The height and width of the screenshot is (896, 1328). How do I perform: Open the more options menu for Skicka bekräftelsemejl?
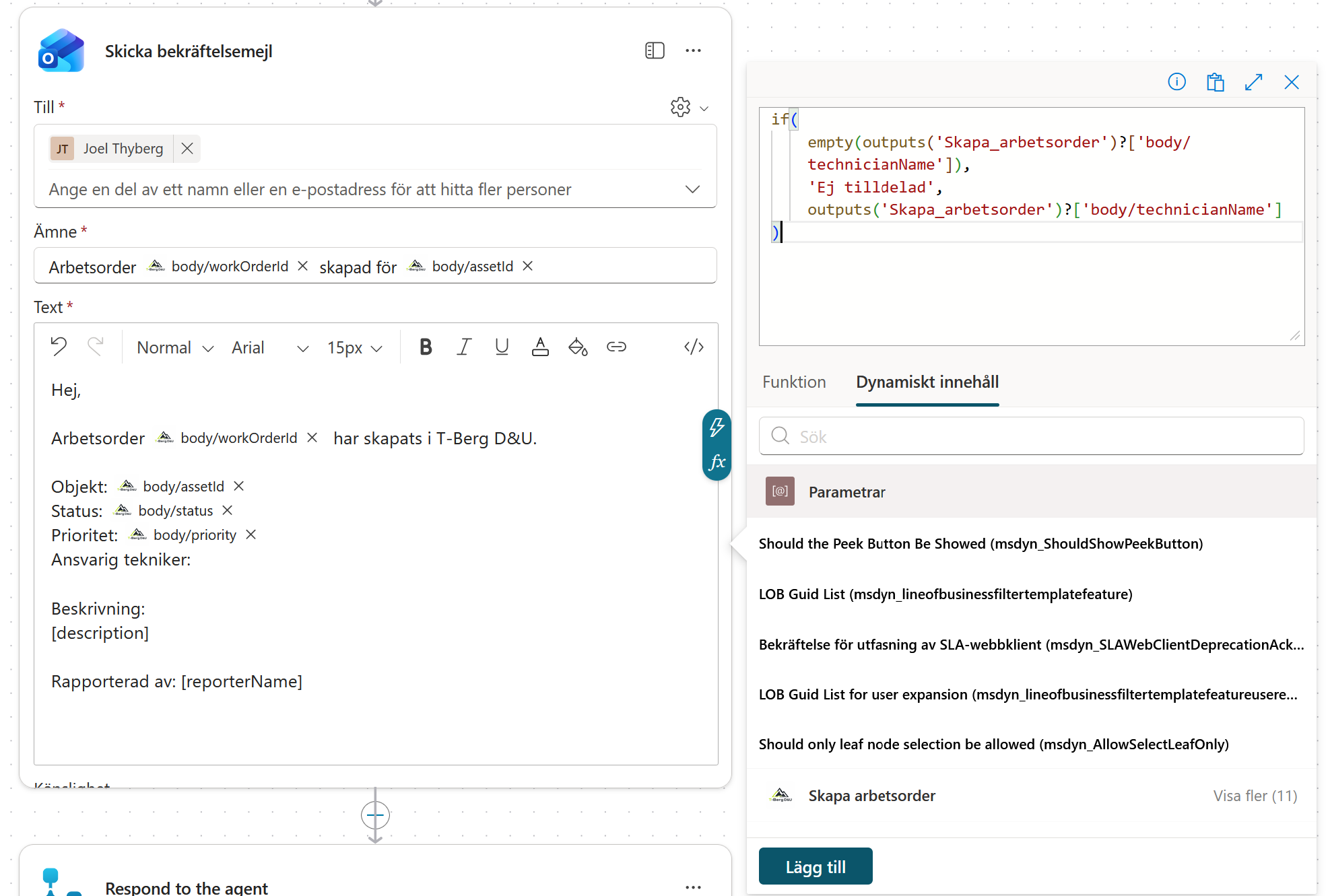click(x=693, y=50)
